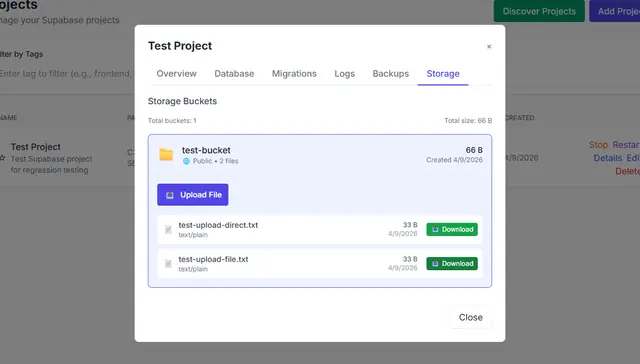Click the Stop link for Test Project
The image size is (640, 364).
pyautogui.click(x=598, y=145)
